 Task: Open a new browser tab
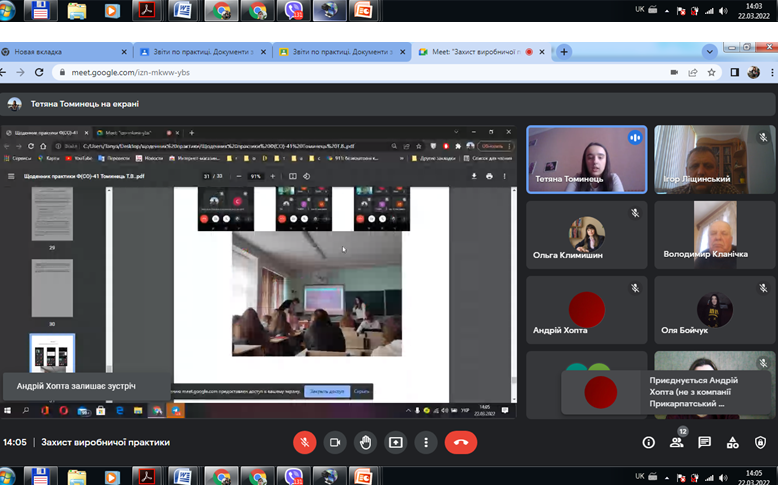click(564, 52)
